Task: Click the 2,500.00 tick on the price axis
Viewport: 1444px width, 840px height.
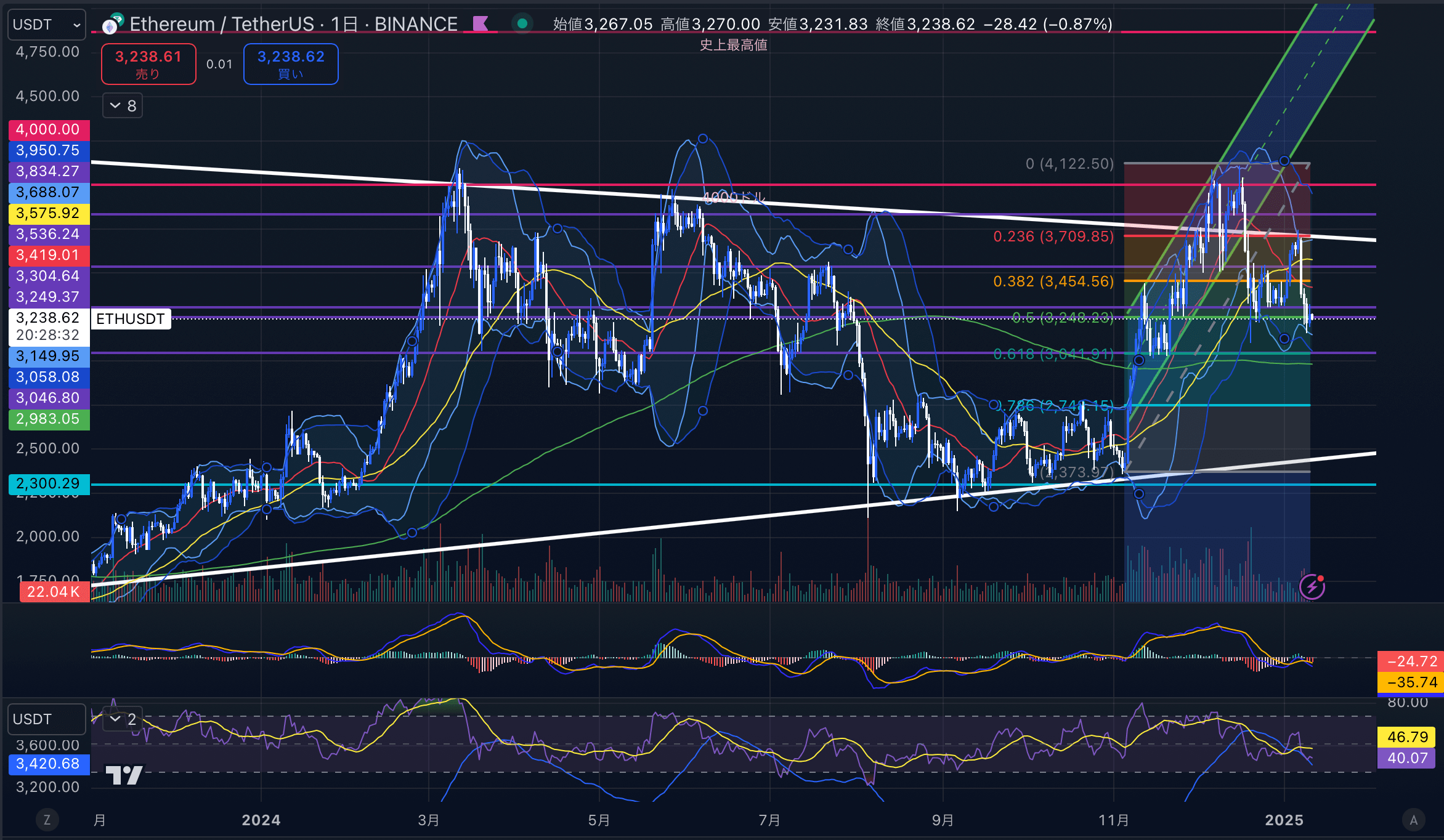Action: click(48, 448)
